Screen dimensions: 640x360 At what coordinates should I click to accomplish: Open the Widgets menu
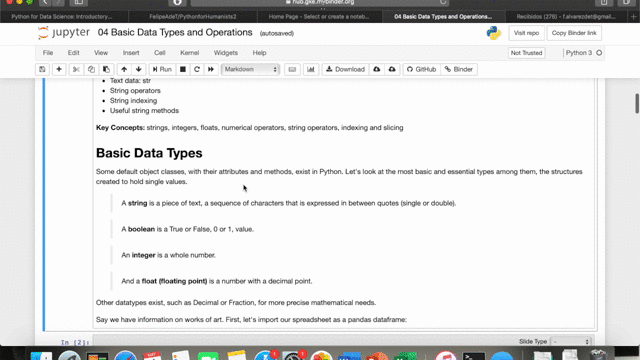click(226, 53)
